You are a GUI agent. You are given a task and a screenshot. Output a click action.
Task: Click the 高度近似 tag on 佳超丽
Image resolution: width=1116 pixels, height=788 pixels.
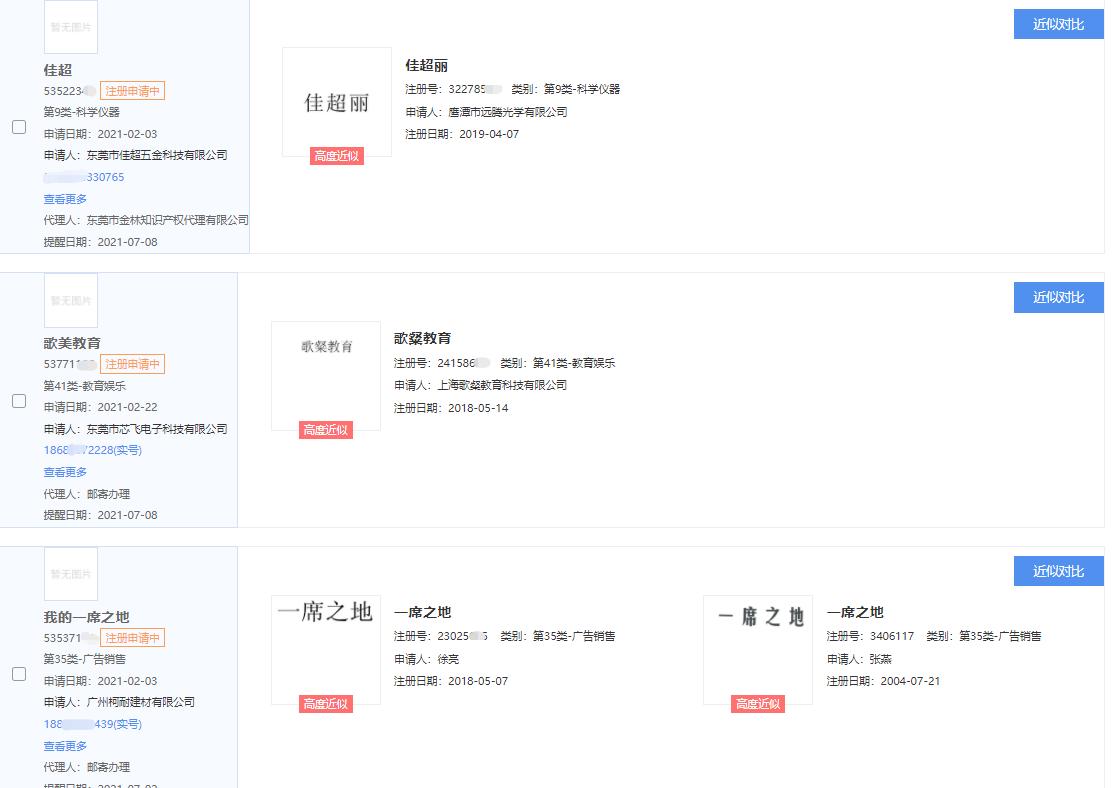[338, 157]
